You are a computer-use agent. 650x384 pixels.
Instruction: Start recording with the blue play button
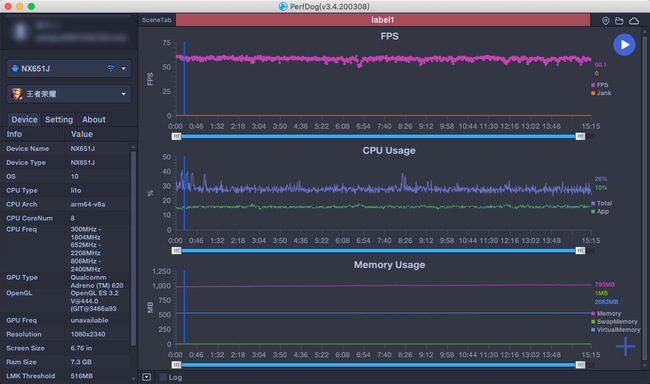624,45
